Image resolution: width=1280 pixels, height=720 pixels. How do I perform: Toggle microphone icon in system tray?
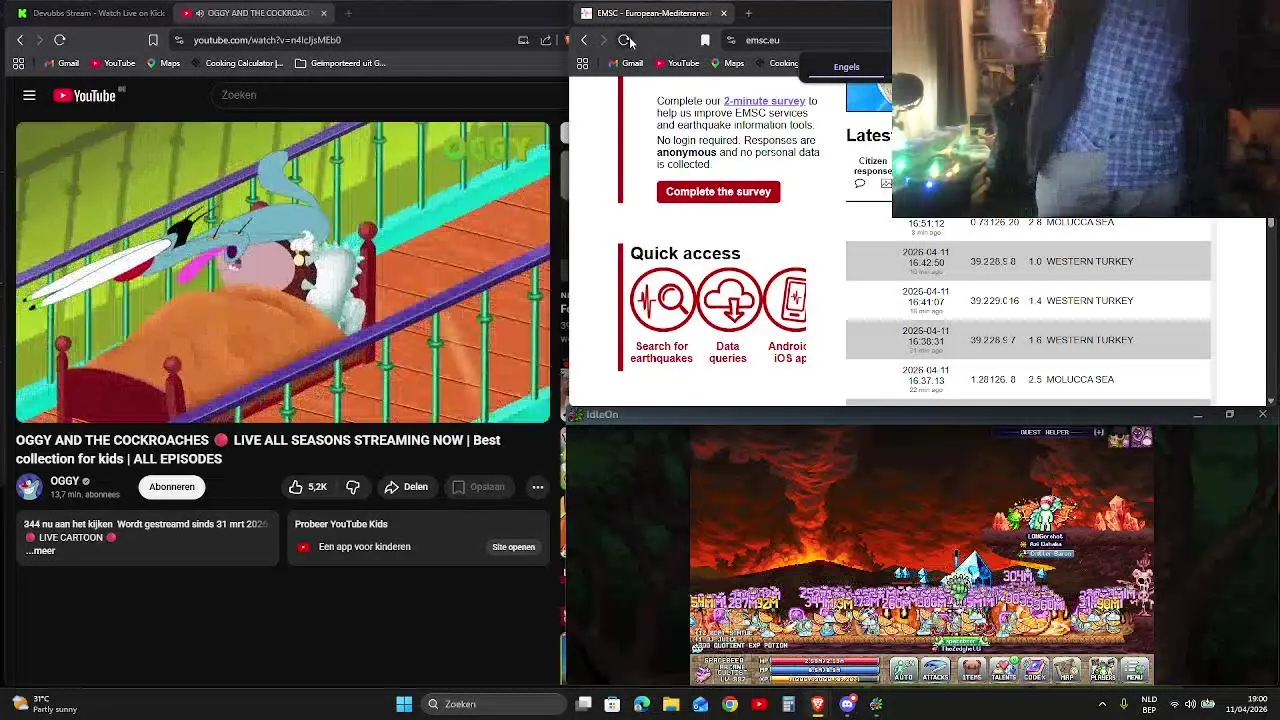[x=1124, y=704]
